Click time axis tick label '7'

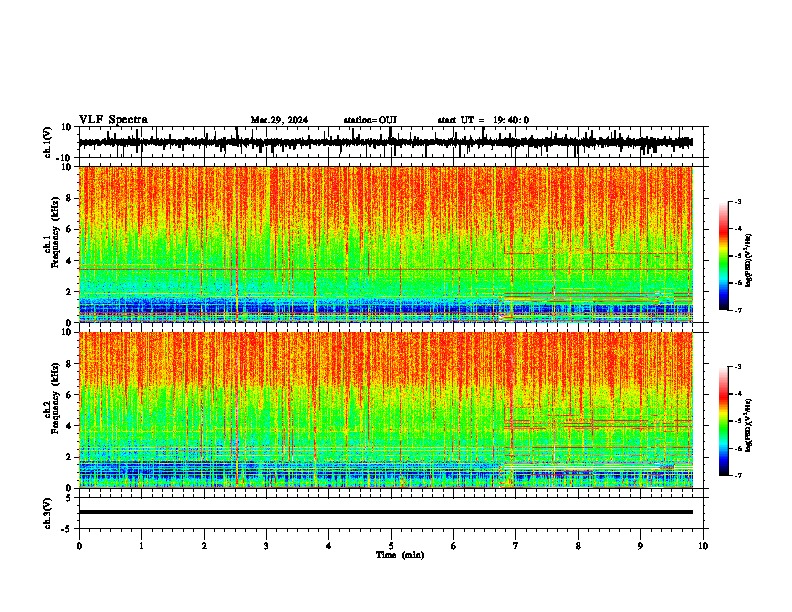(x=516, y=546)
